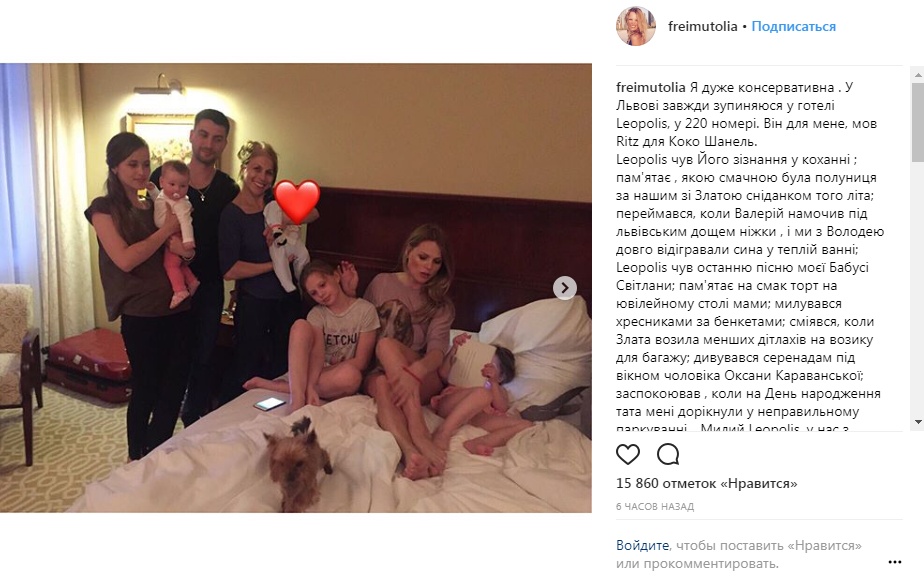Follow the account via Подписаться

[x=793, y=27]
